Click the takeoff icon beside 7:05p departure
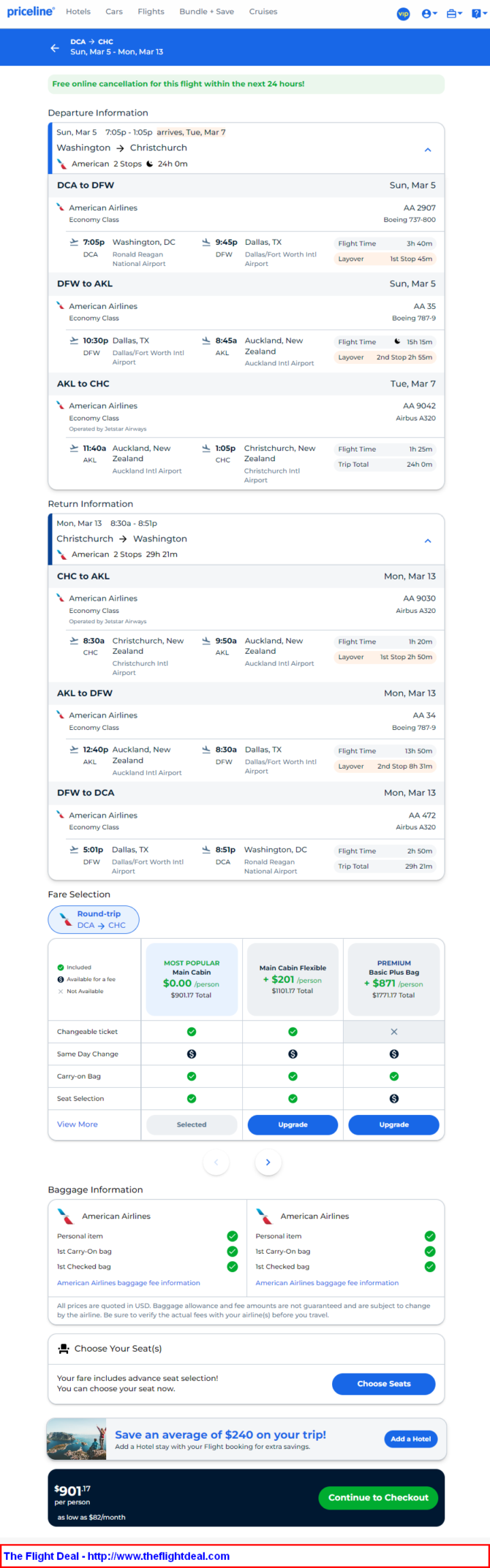Screen dimensions: 490x1568 click(x=74, y=242)
